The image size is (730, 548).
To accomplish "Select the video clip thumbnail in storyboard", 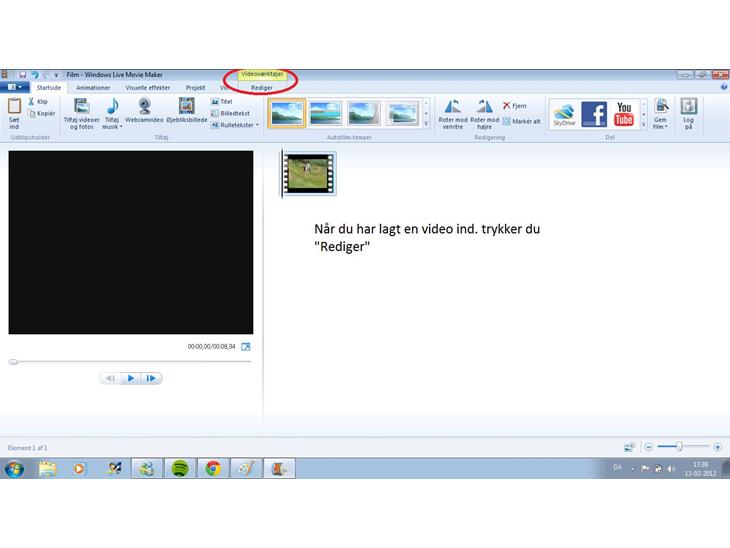I will [309, 173].
